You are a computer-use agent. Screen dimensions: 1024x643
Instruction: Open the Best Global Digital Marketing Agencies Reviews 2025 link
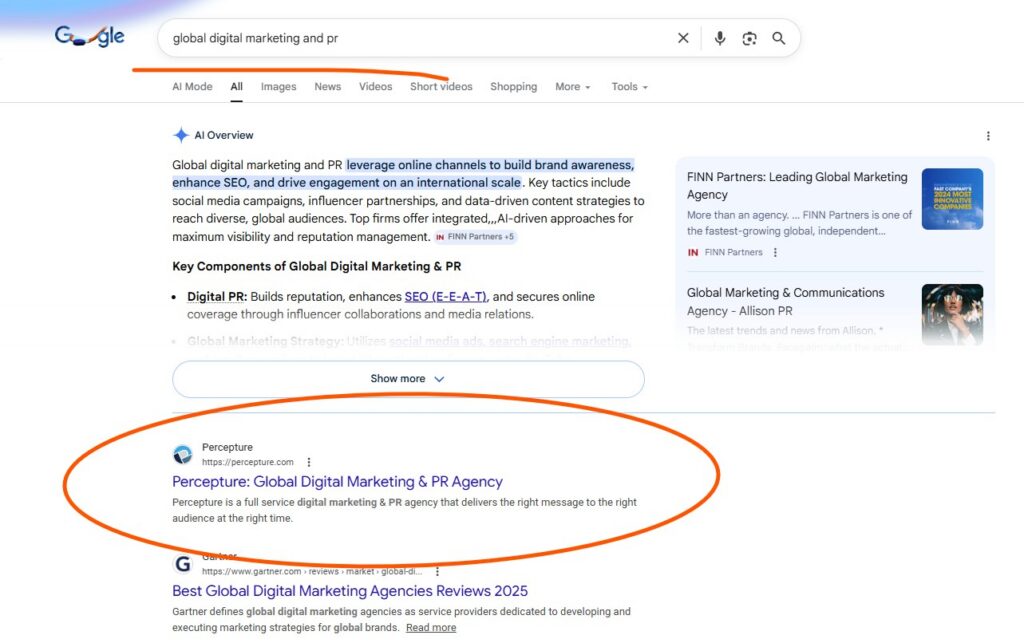click(x=349, y=591)
